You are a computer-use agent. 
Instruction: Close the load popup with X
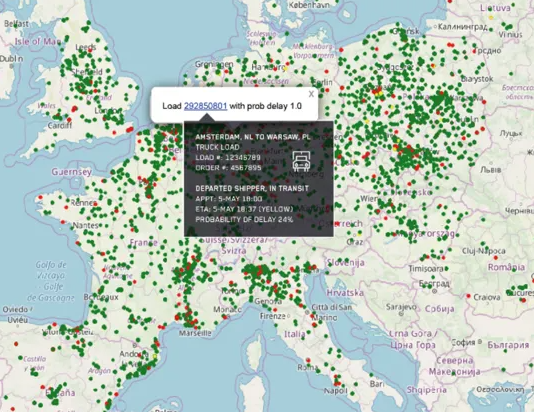311,94
